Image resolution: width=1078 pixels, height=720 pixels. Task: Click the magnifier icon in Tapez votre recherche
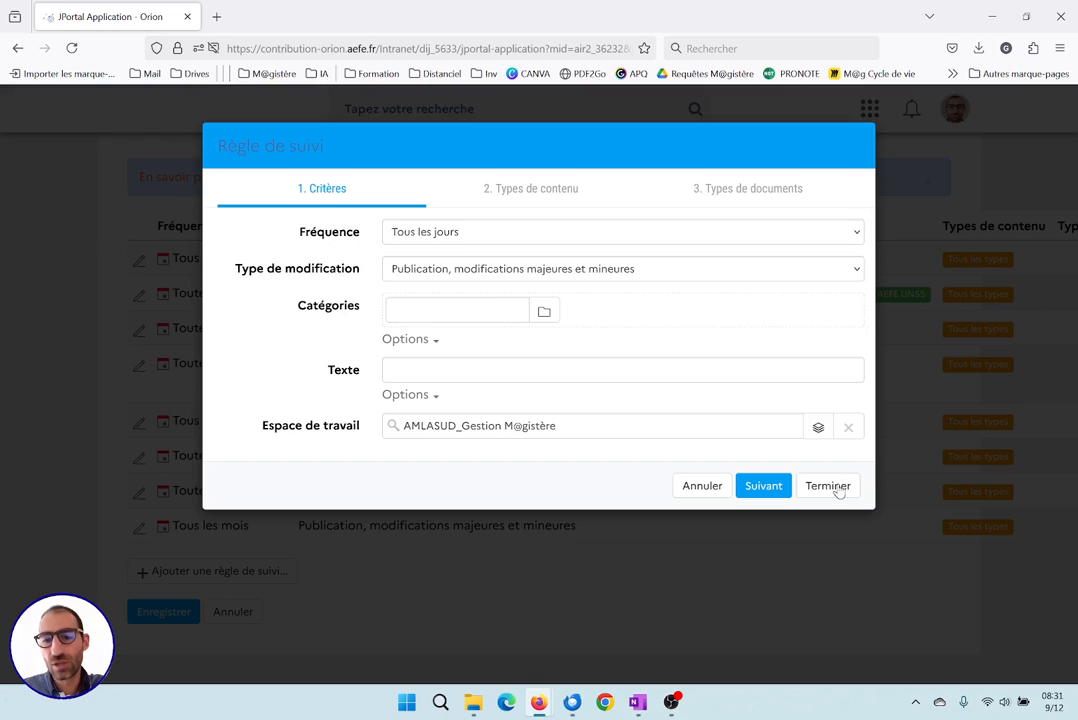tap(695, 108)
